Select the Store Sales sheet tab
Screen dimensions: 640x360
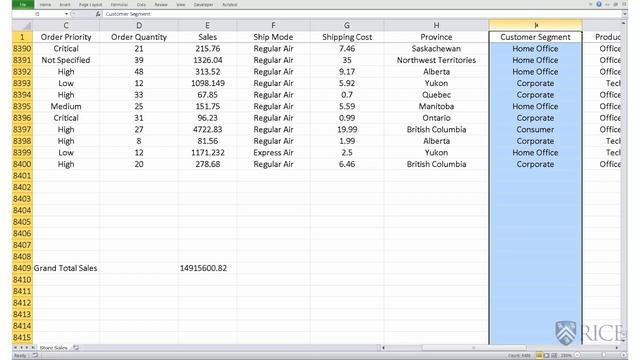pyautogui.click(x=53, y=348)
